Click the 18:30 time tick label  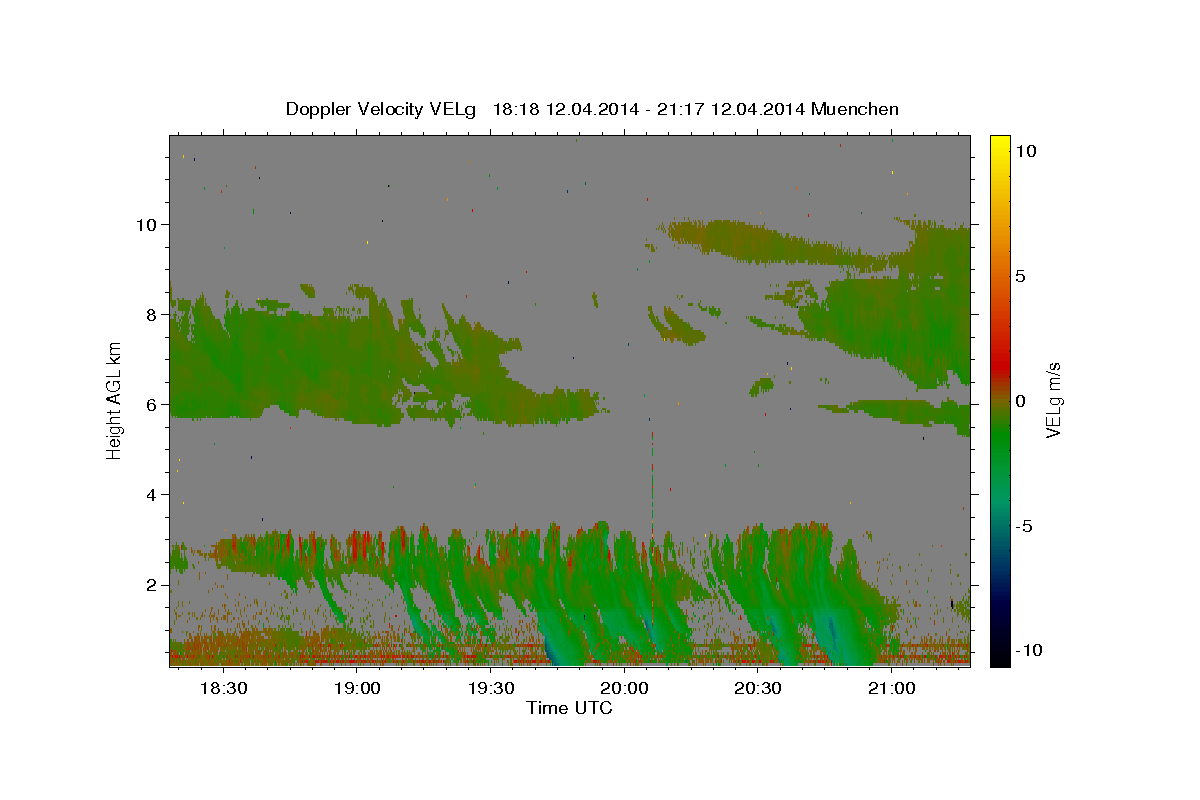coord(223,689)
